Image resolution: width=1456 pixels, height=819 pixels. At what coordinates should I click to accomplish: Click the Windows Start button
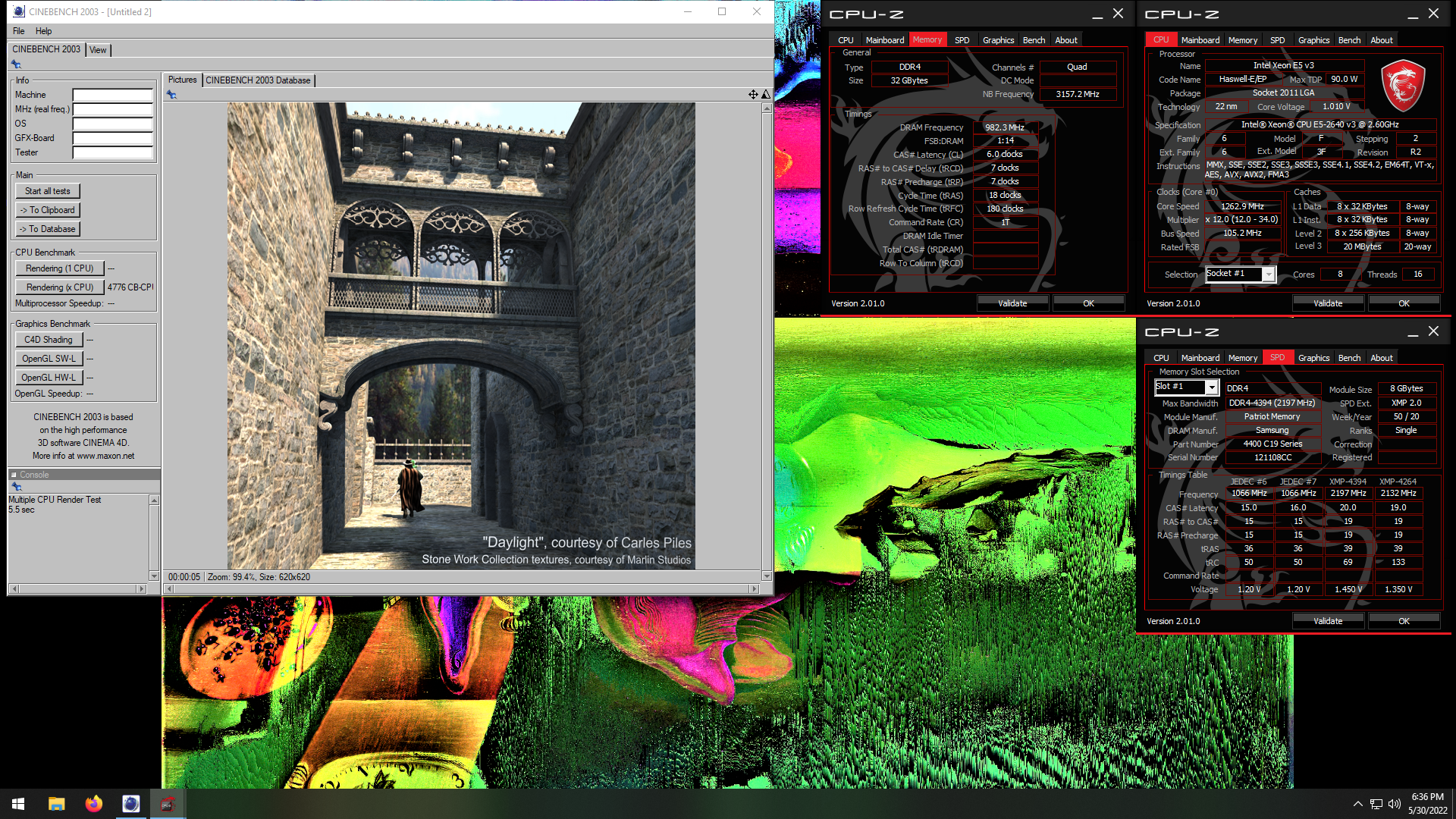[x=18, y=804]
